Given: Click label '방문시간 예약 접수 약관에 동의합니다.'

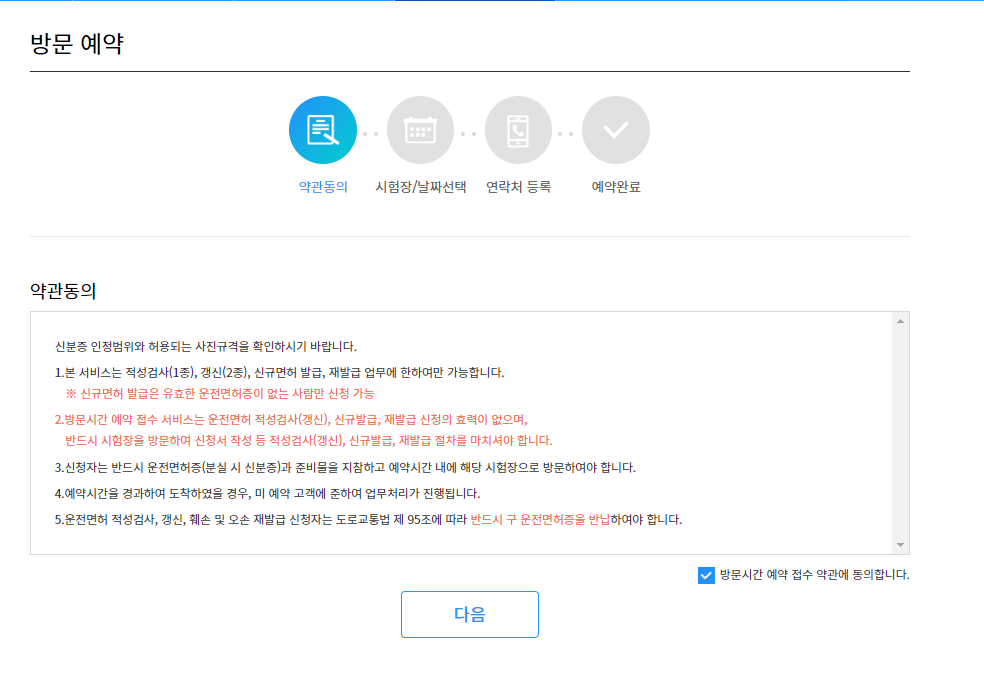Looking at the screenshot, I should click(815, 575).
